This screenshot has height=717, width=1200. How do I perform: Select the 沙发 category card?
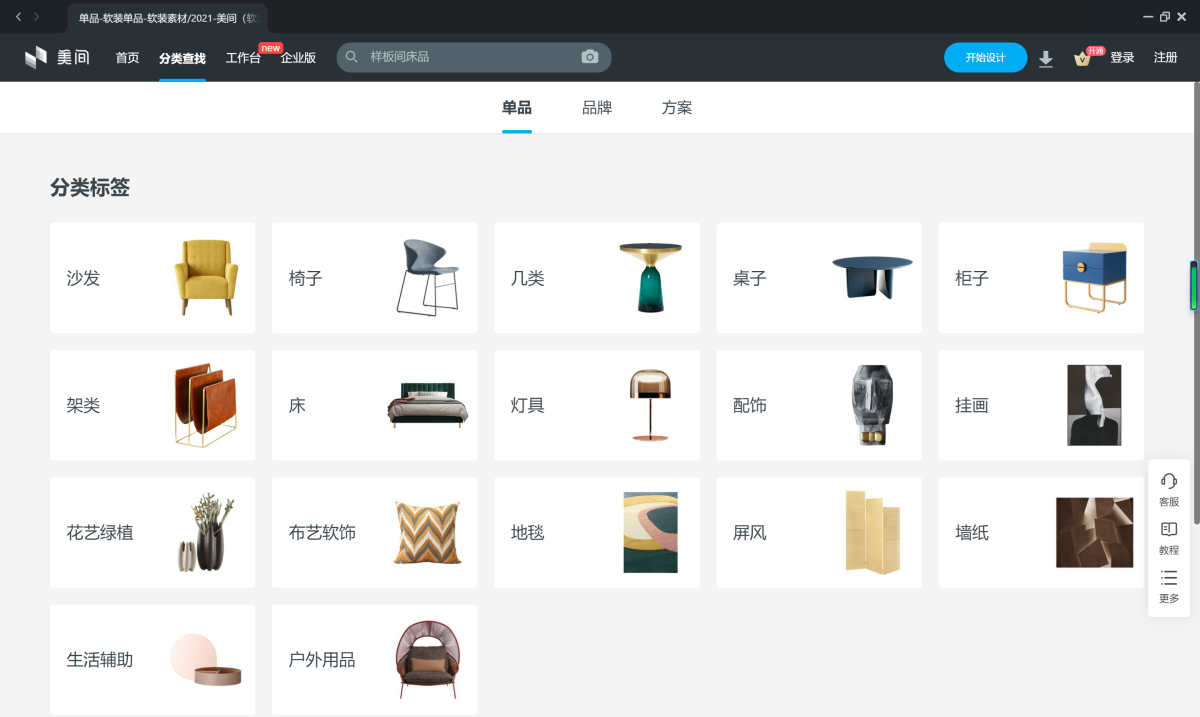[x=152, y=278]
